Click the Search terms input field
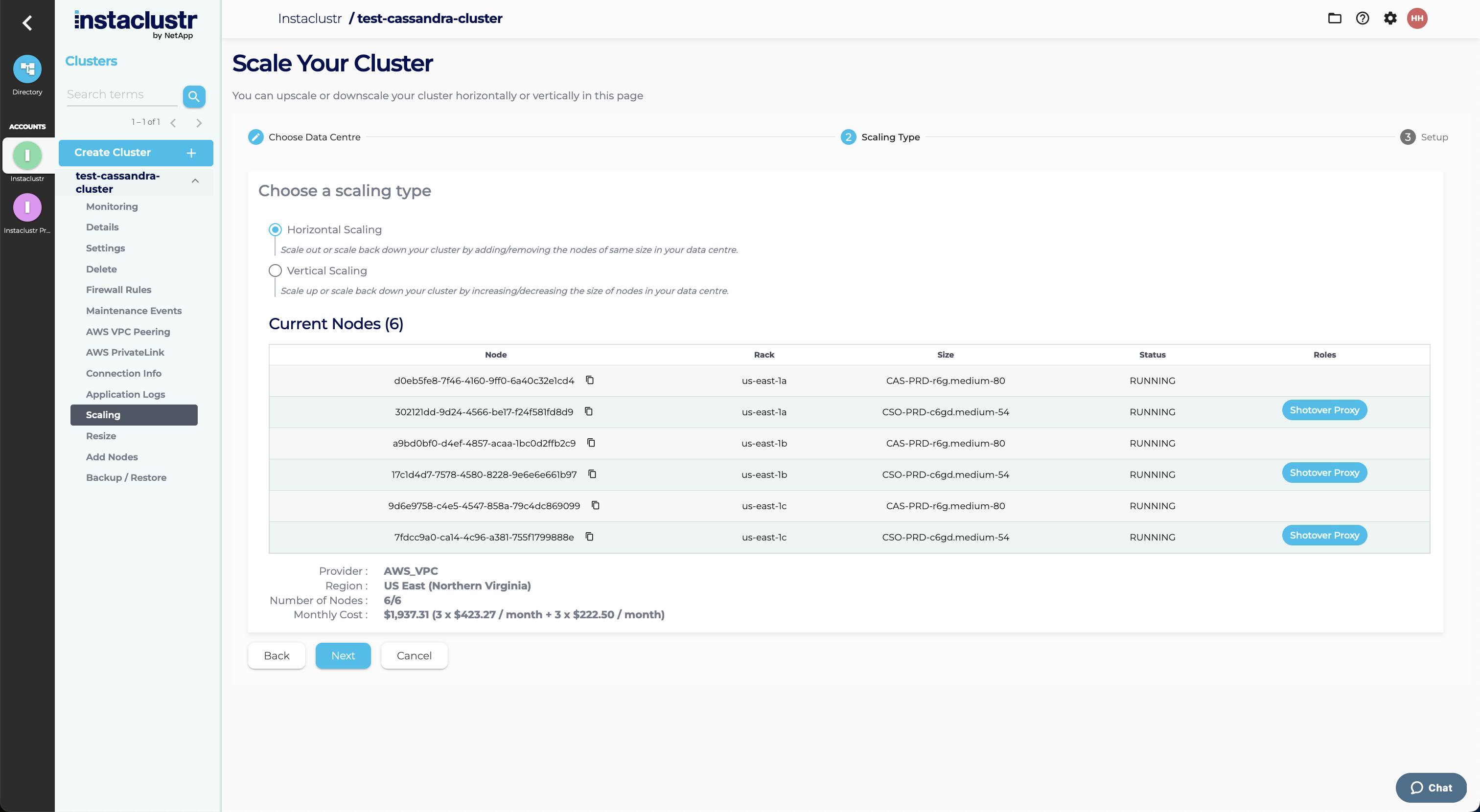Image resolution: width=1480 pixels, height=812 pixels. pyautogui.click(x=121, y=95)
